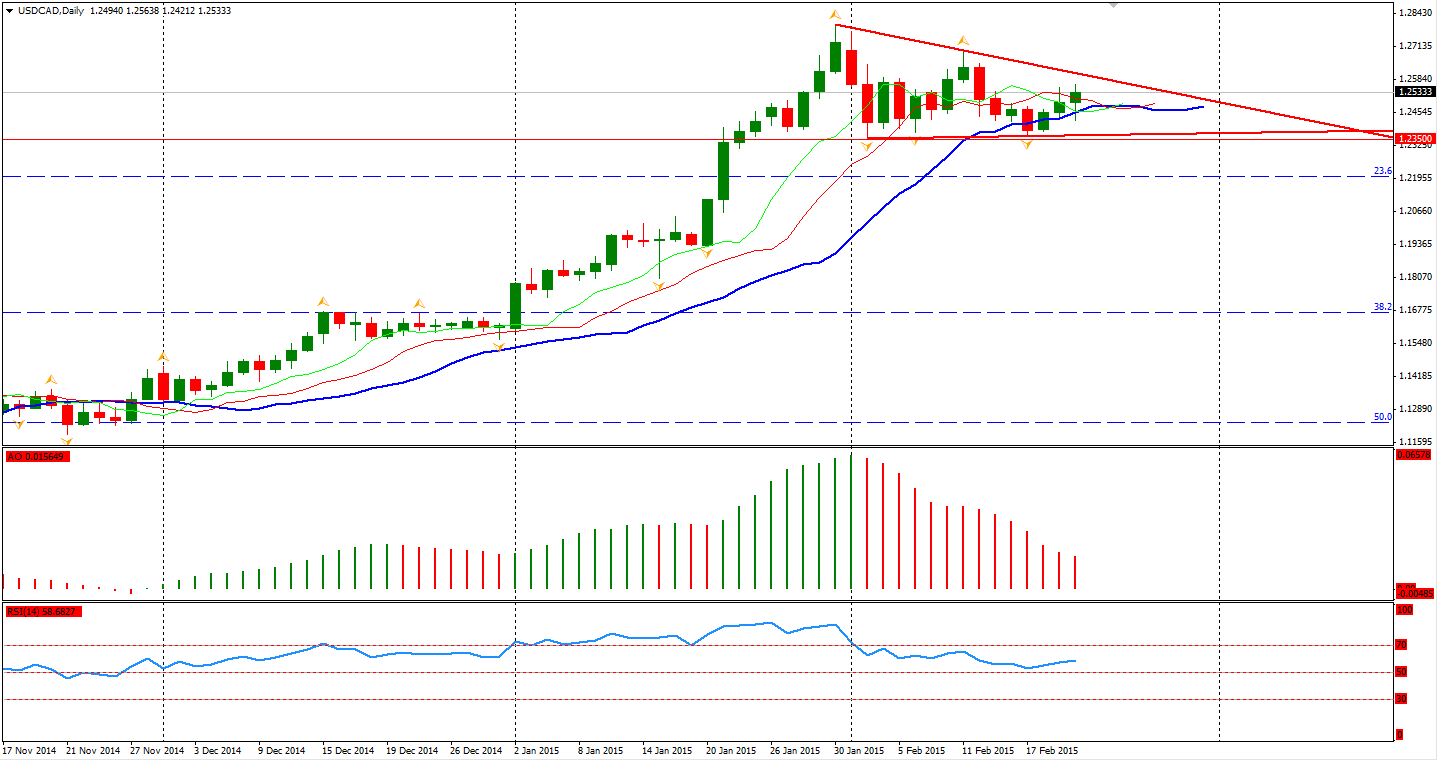
Task: Click the 1.27135 price scale value
Action: tap(1418, 46)
